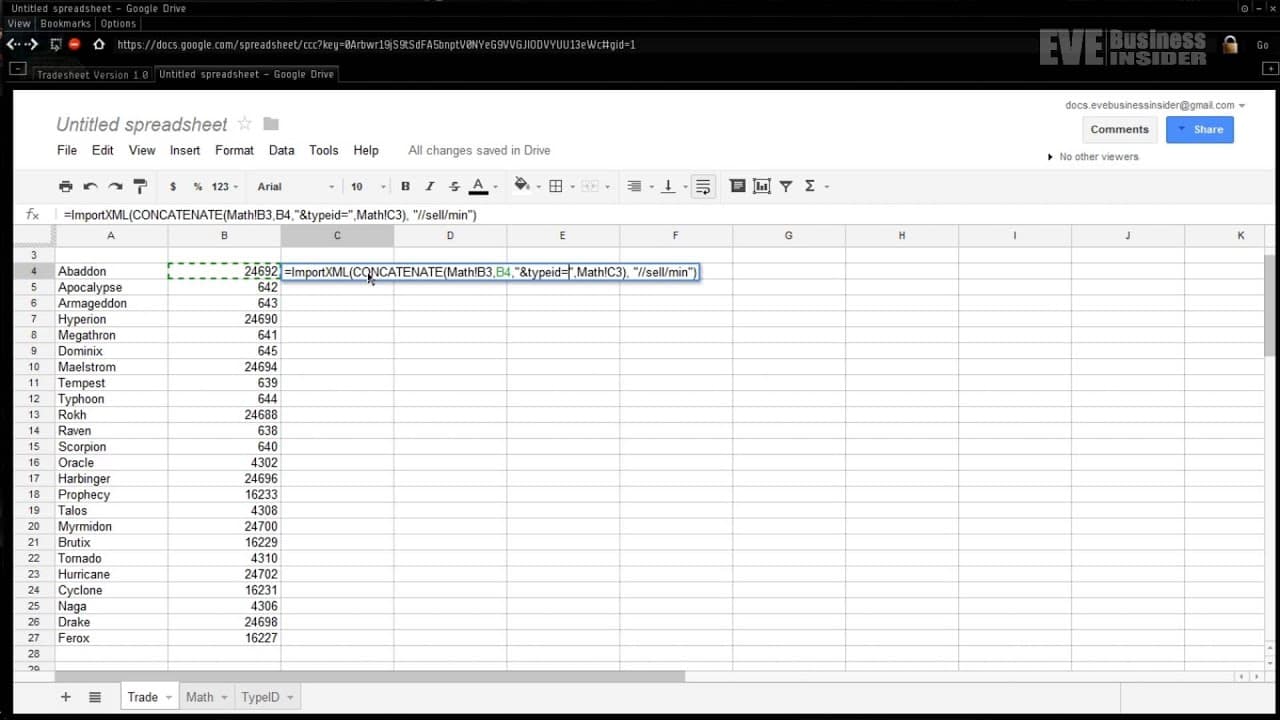Select the Abaddon cell
Image resolution: width=1280 pixels, height=720 pixels.
111,271
